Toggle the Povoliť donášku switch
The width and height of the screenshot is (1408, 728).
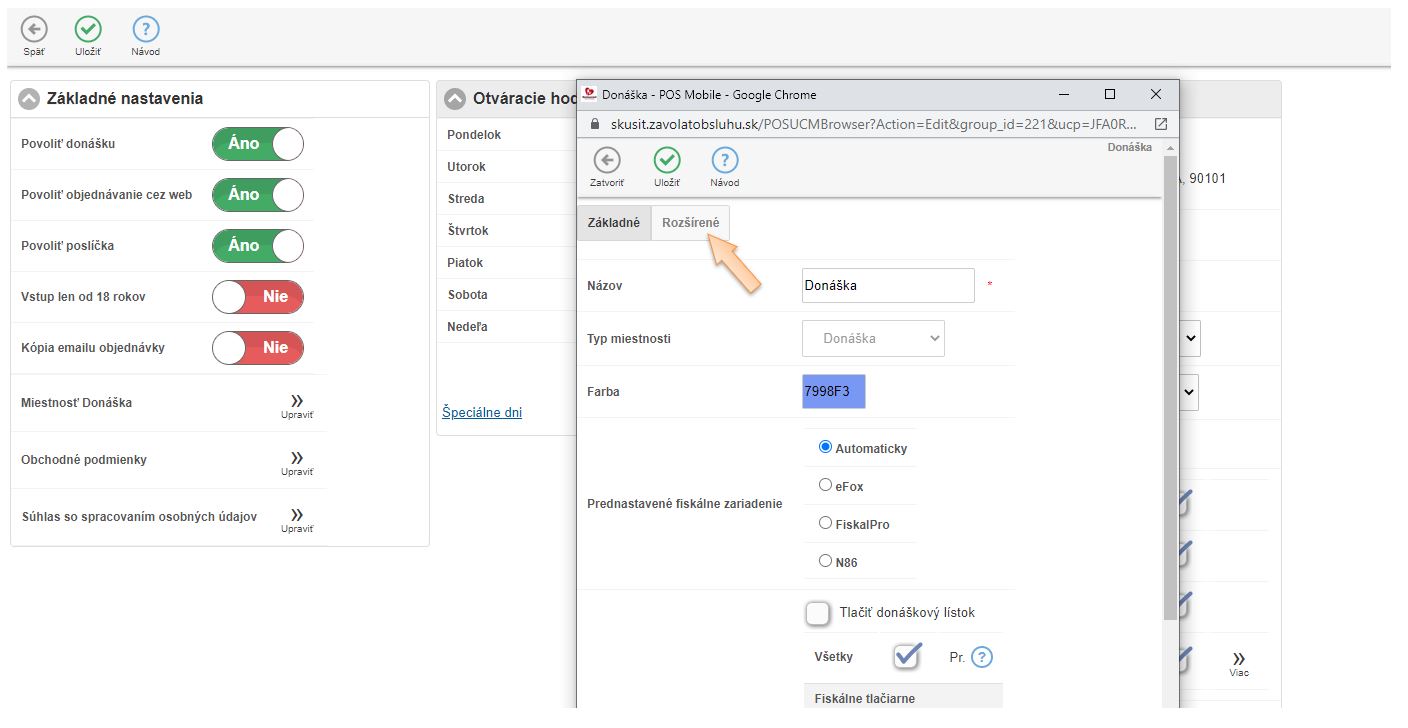pos(257,144)
